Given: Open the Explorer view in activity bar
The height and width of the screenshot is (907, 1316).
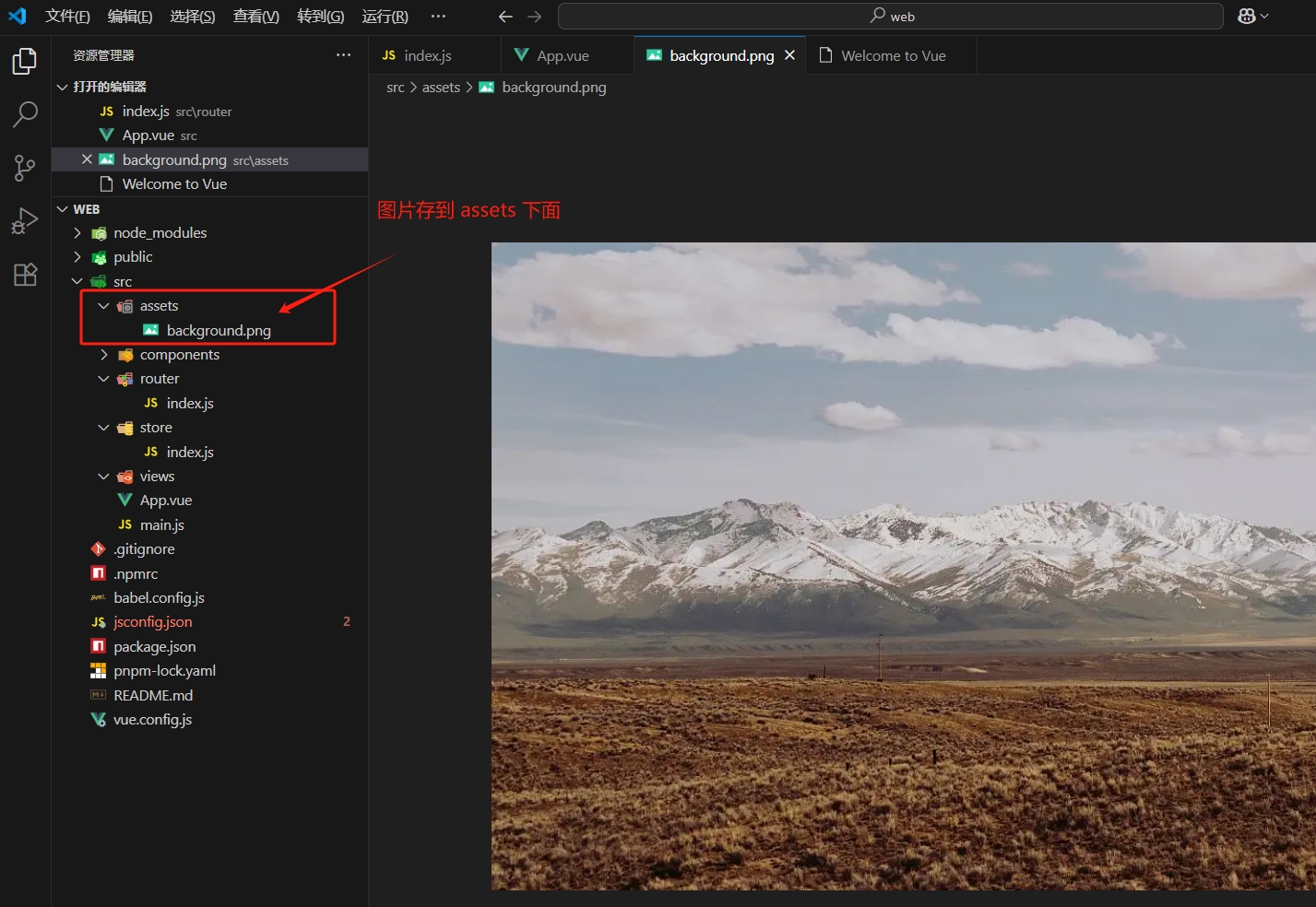Looking at the screenshot, I should click(25, 62).
